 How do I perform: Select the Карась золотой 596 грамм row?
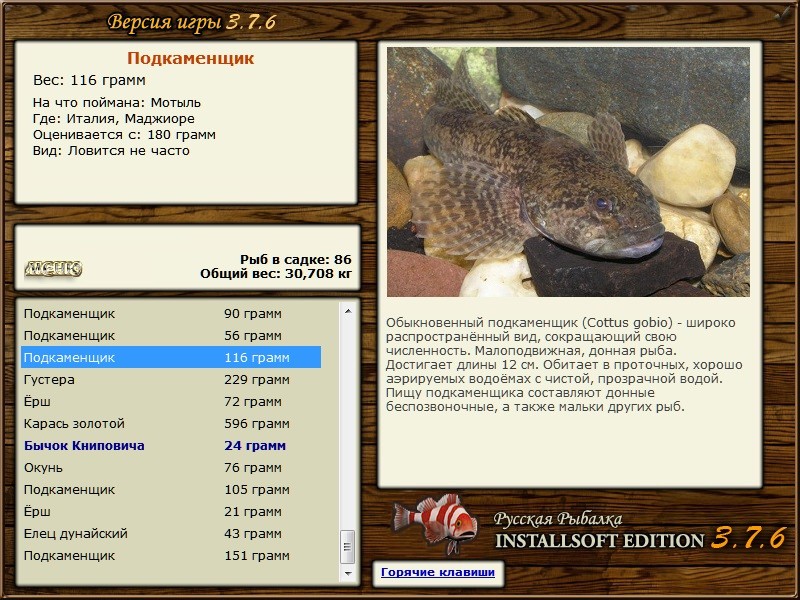(x=171, y=423)
